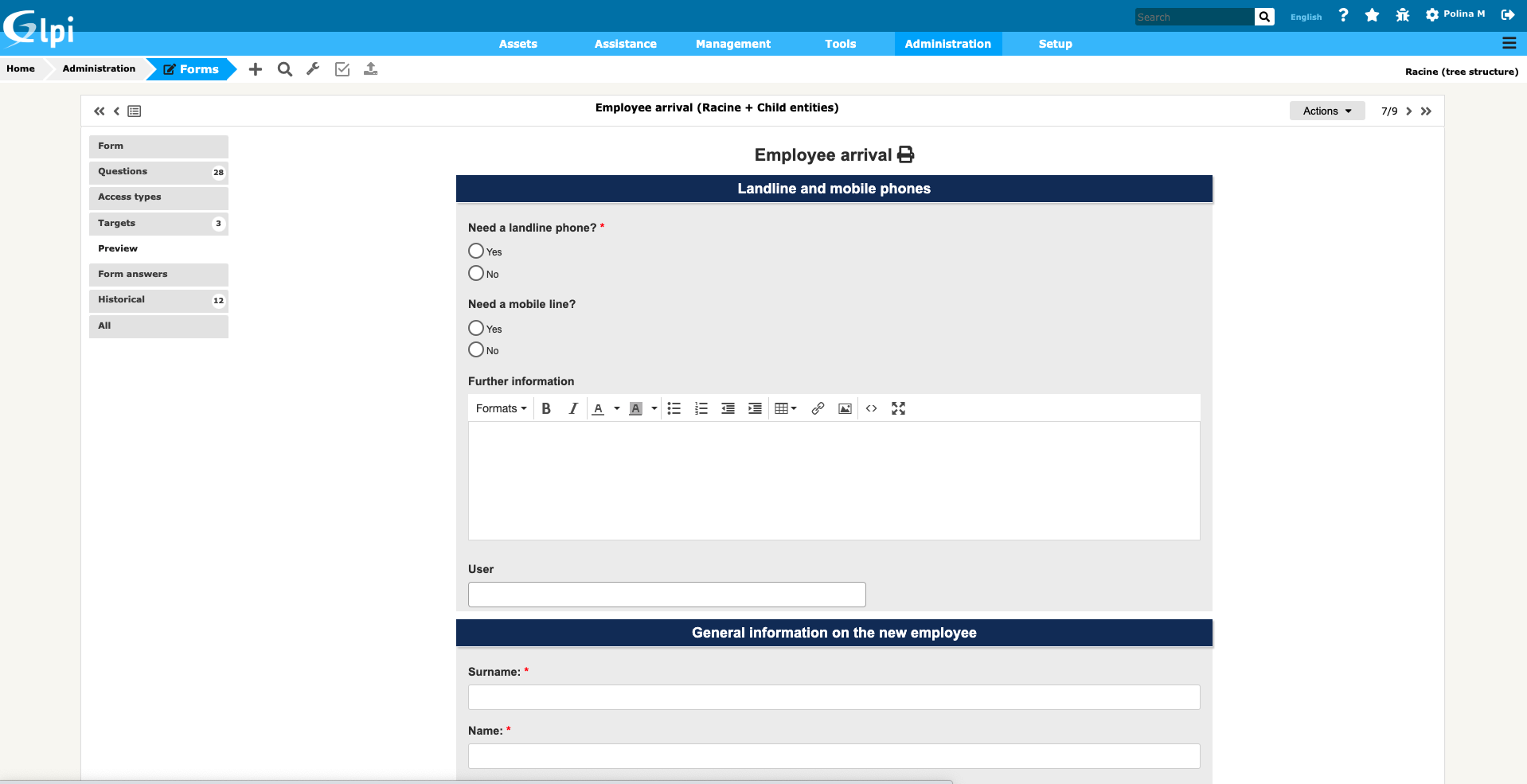Open the Formats dropdown in the editor
Viewport: 1527px width, 784px height.
[502, 408]
